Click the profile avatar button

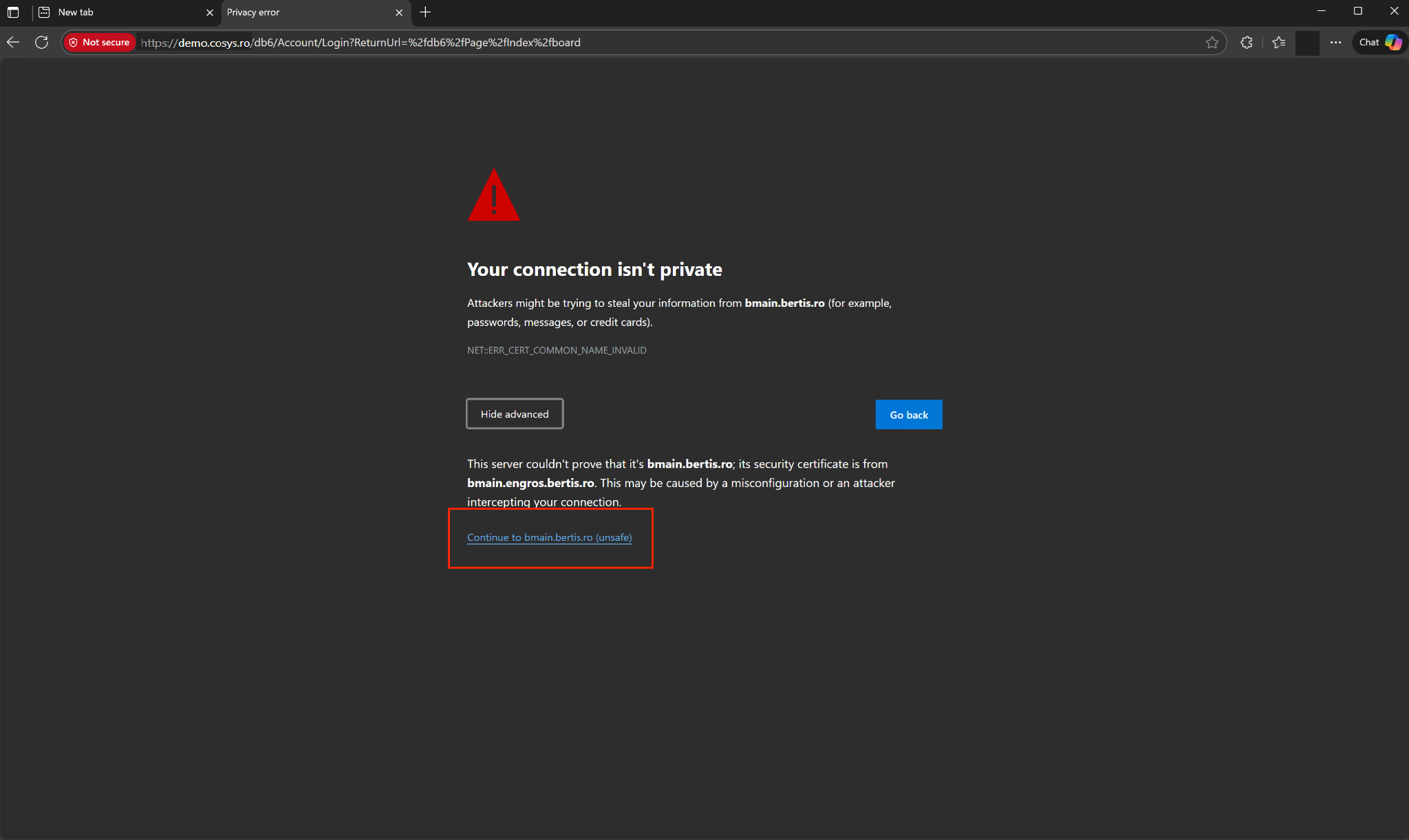tap(1307, 43)
